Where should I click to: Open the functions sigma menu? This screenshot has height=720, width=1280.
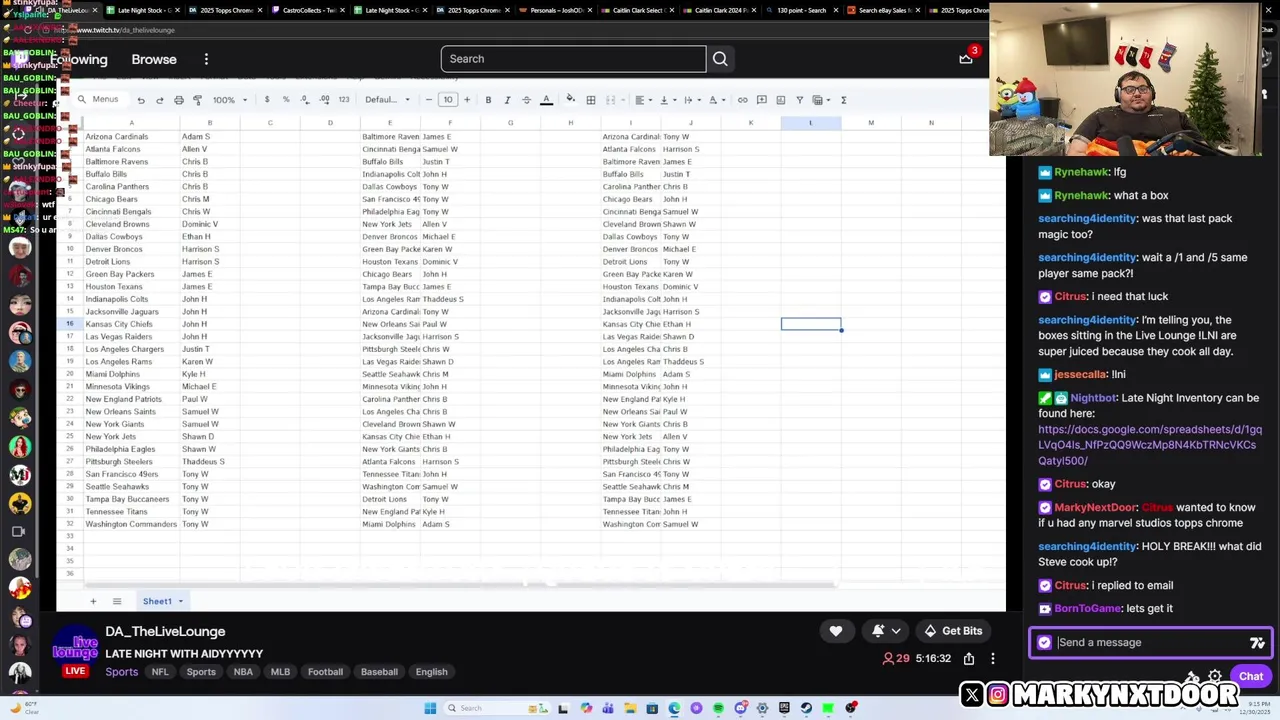[x=844, y=100]
